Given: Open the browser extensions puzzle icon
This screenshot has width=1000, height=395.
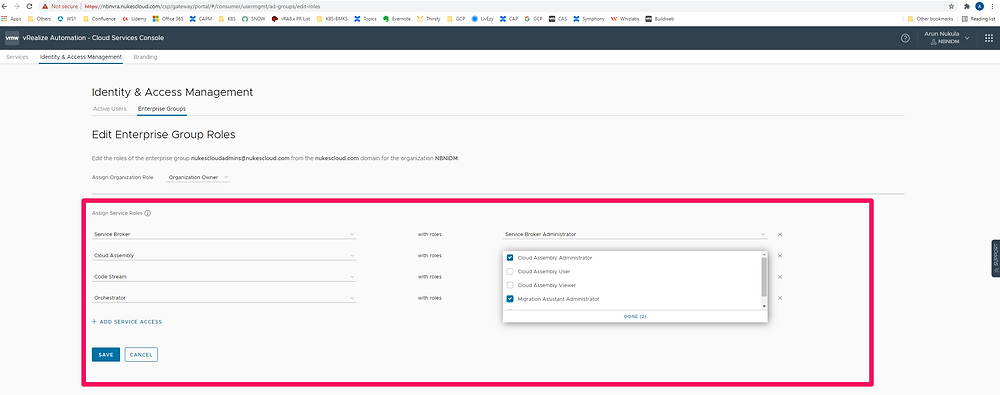Looking at the screenshot, I should point(966,6).
